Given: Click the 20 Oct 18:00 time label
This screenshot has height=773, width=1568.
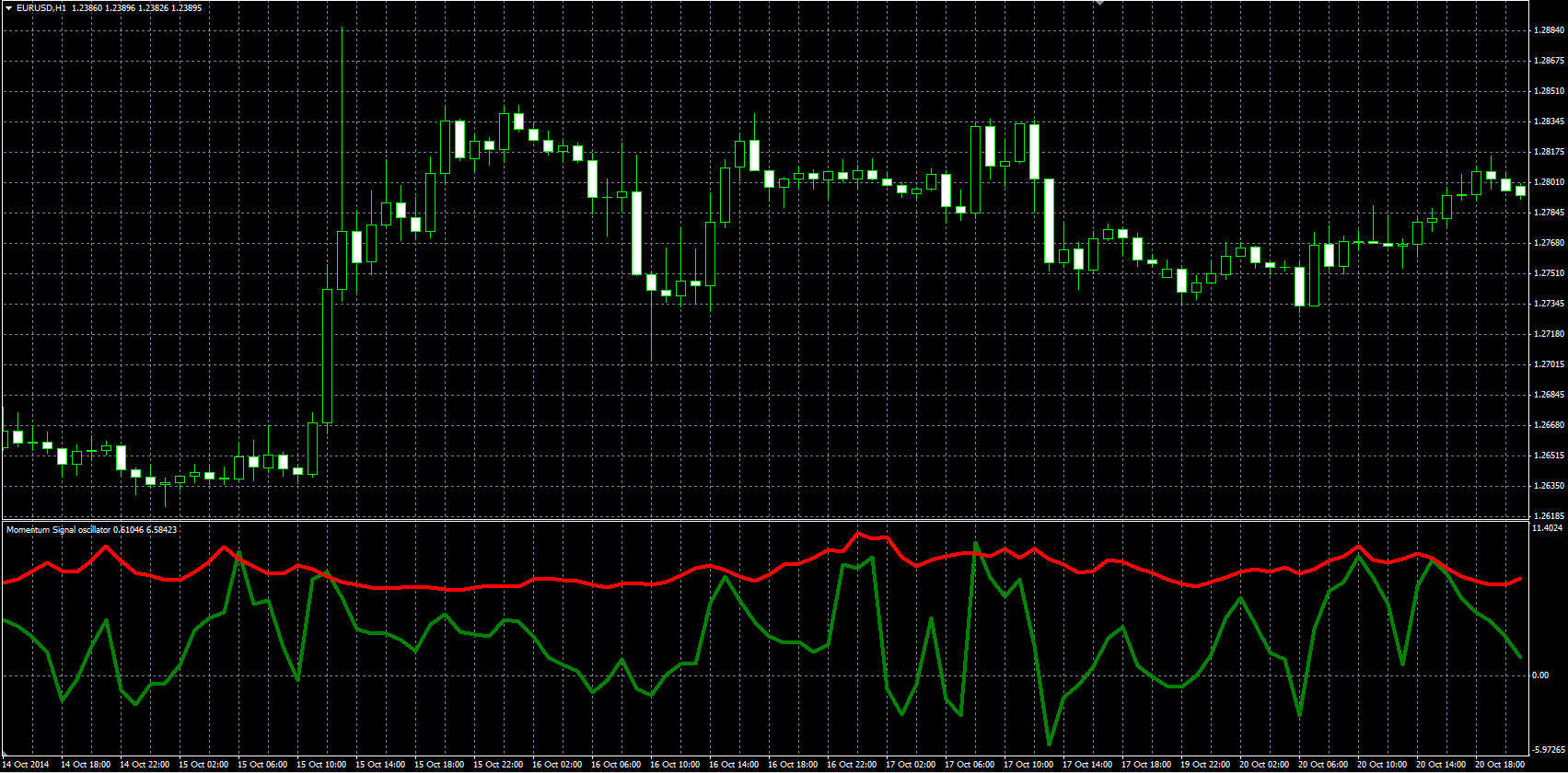Looking at the screenshot, I should (x=1500, y=765).
